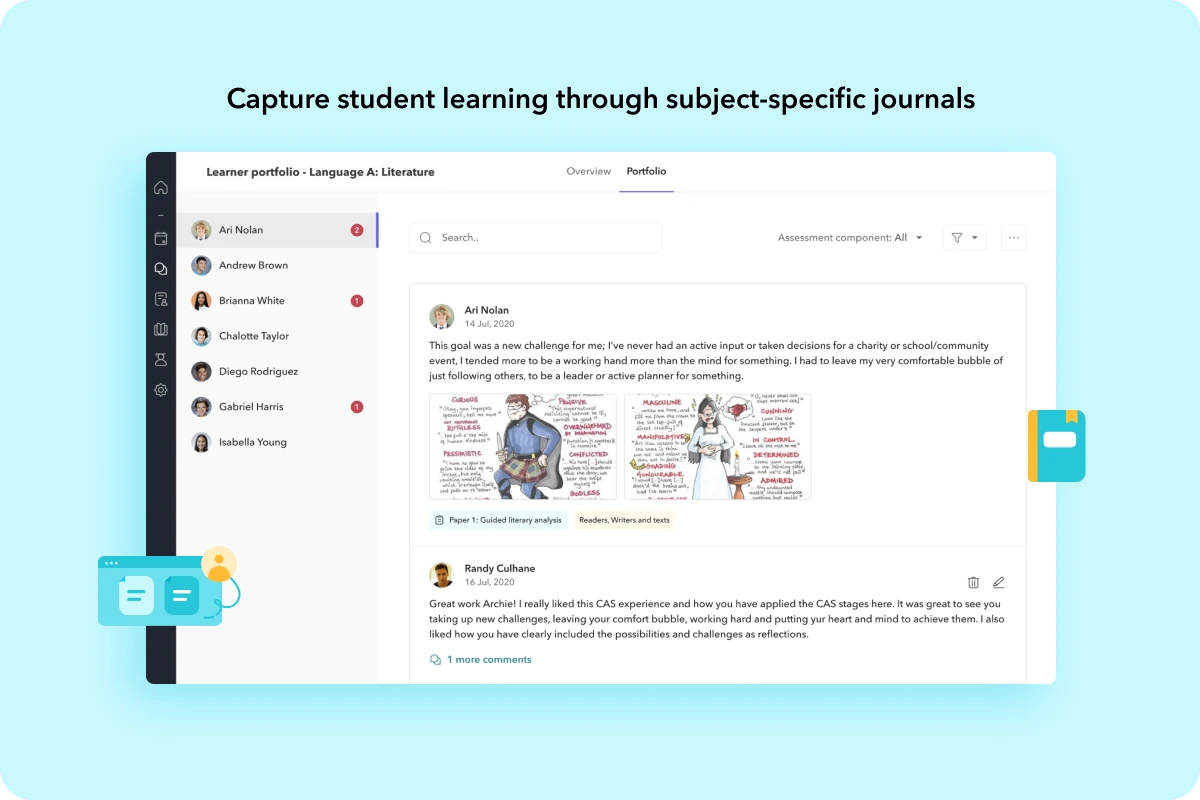Open the open-book icon in sidebar
This screenshot has width=1200, height=800.
[160, 329]
